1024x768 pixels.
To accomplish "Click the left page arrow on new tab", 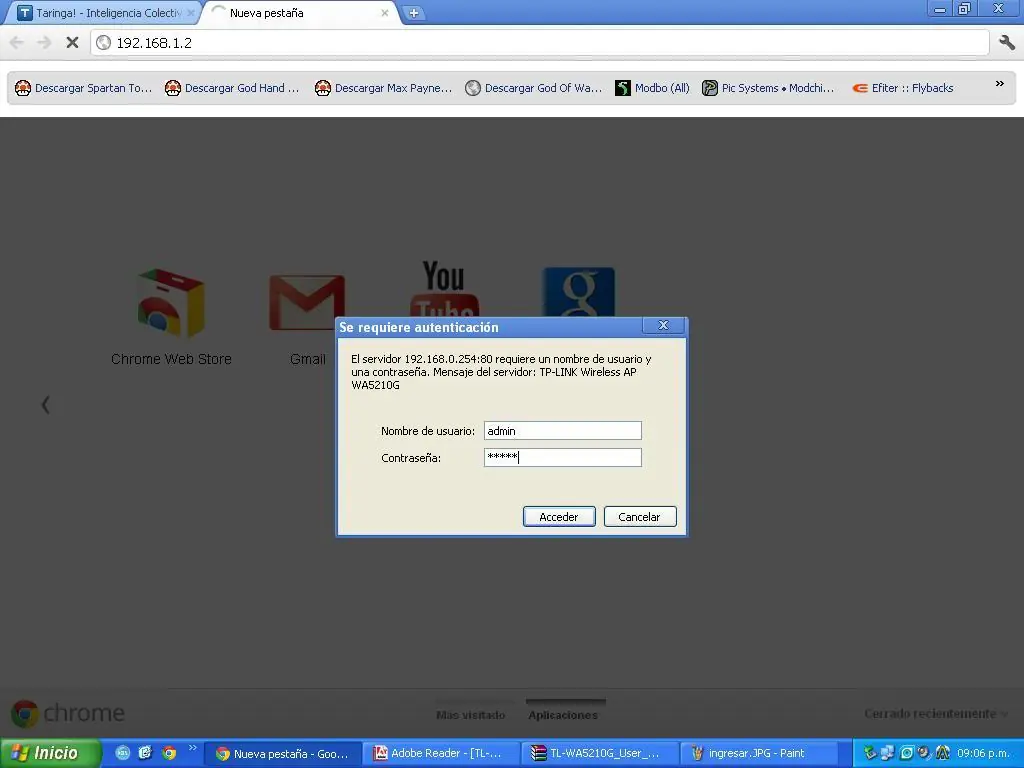I will pos(46,405).
